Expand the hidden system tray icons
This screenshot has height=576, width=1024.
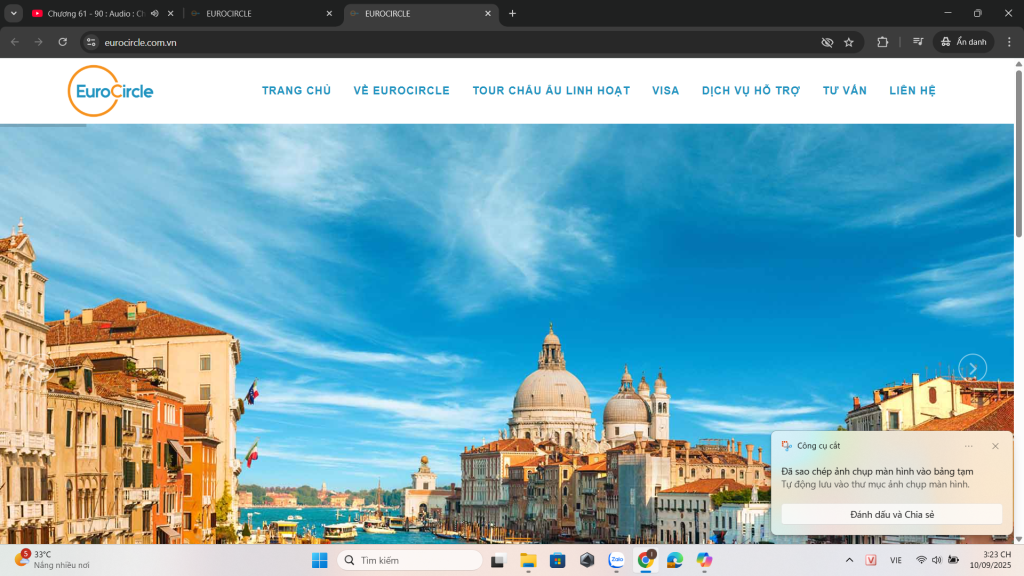(849, 560)
